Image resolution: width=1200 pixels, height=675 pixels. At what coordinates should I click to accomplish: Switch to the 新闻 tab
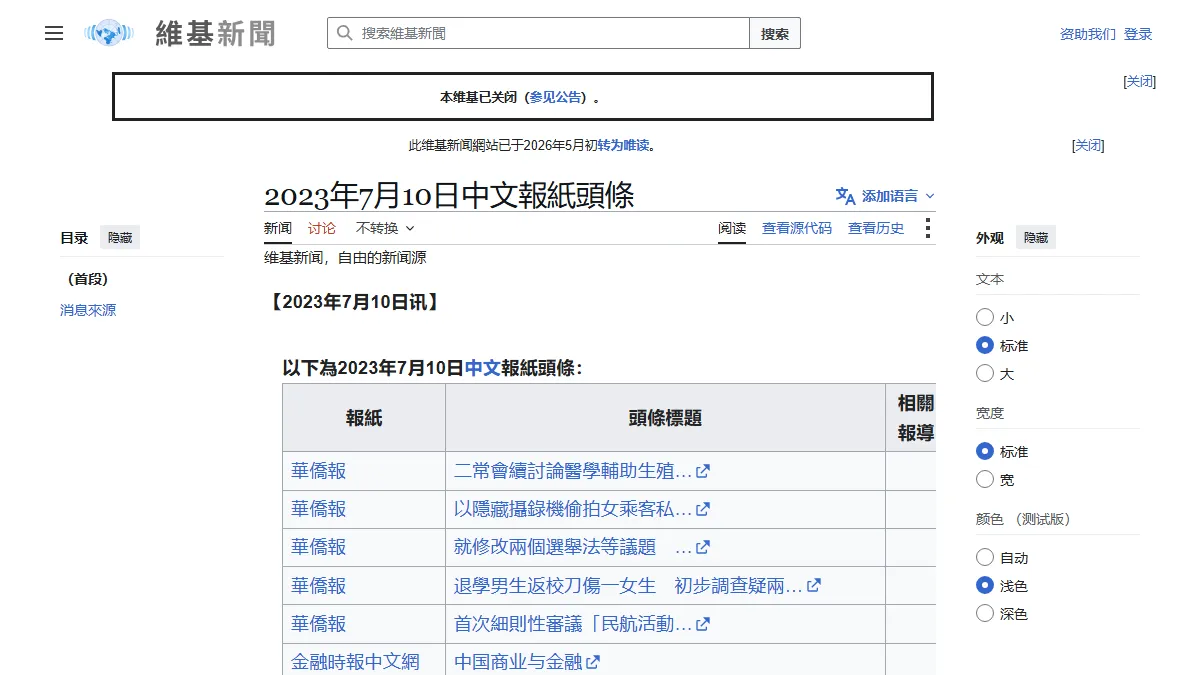[278, 228]
